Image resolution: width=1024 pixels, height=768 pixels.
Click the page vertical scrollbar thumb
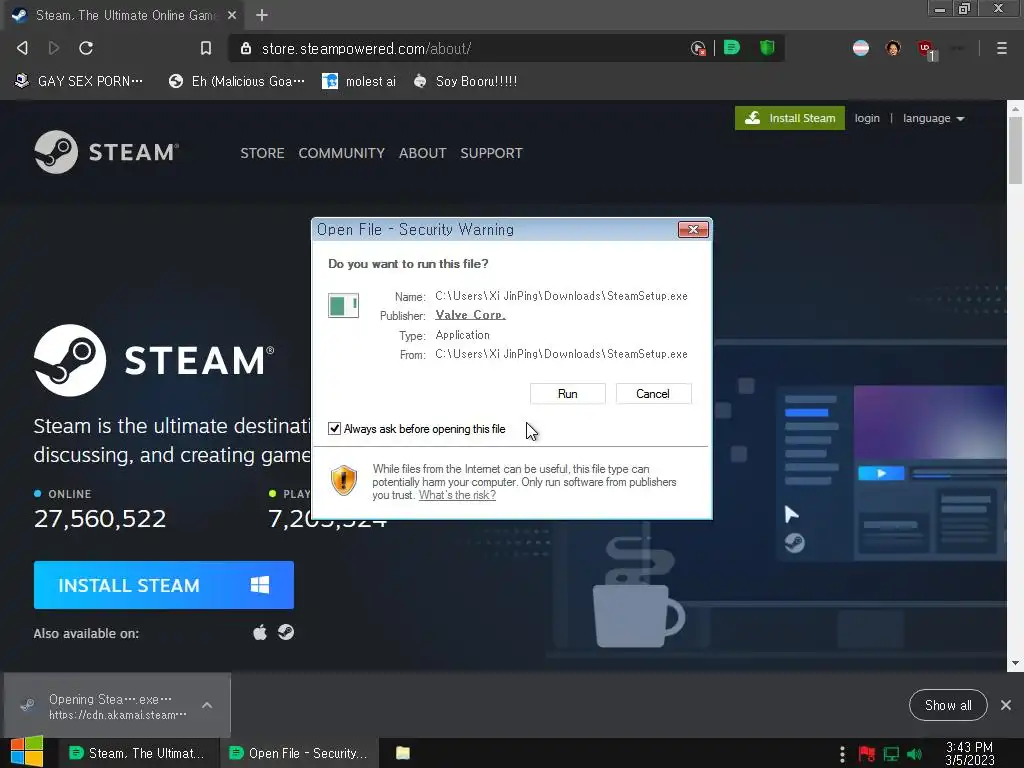coord(1015,152)
